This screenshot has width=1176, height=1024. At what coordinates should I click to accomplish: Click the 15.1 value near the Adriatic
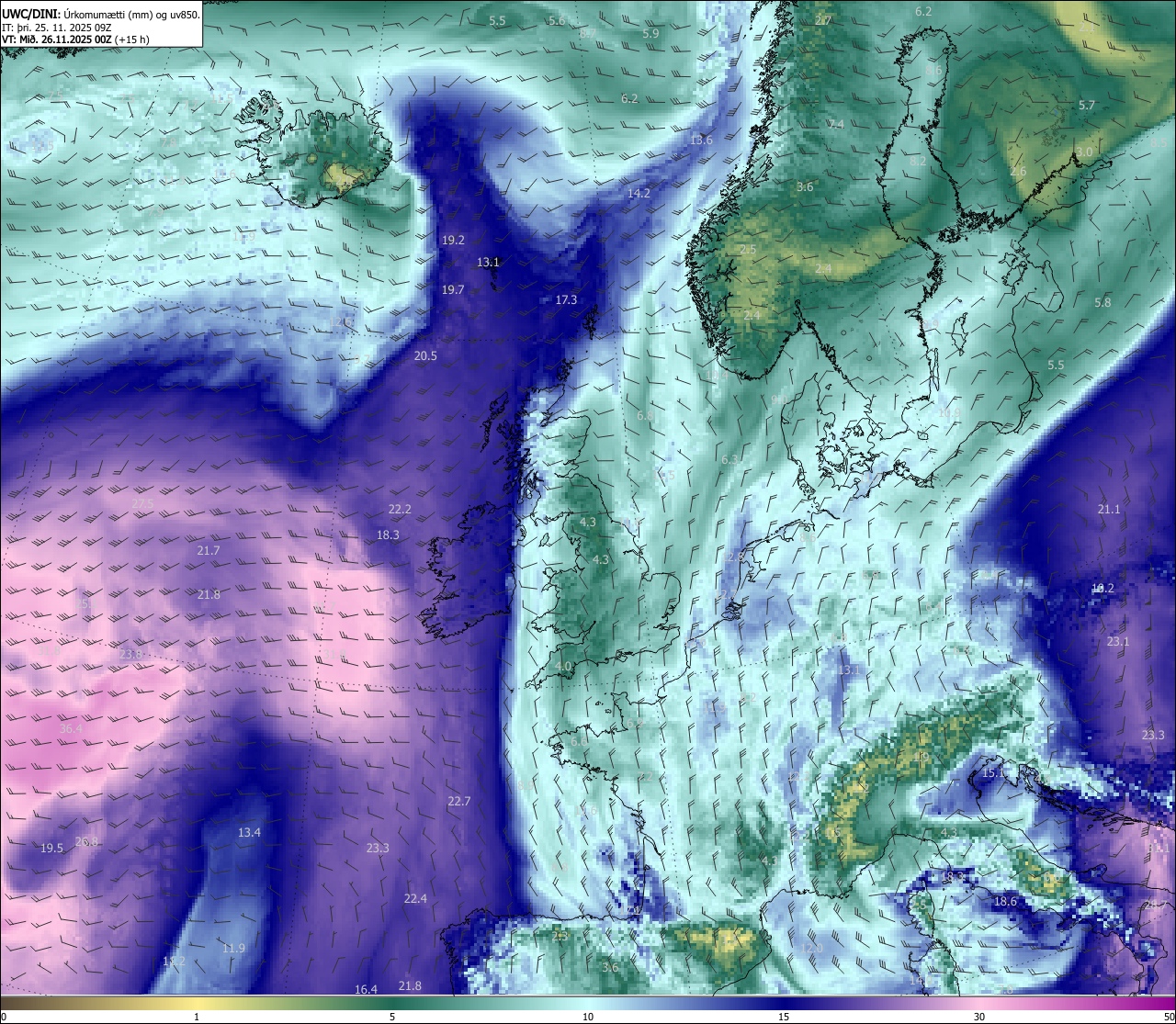click(x=994, y=773)
